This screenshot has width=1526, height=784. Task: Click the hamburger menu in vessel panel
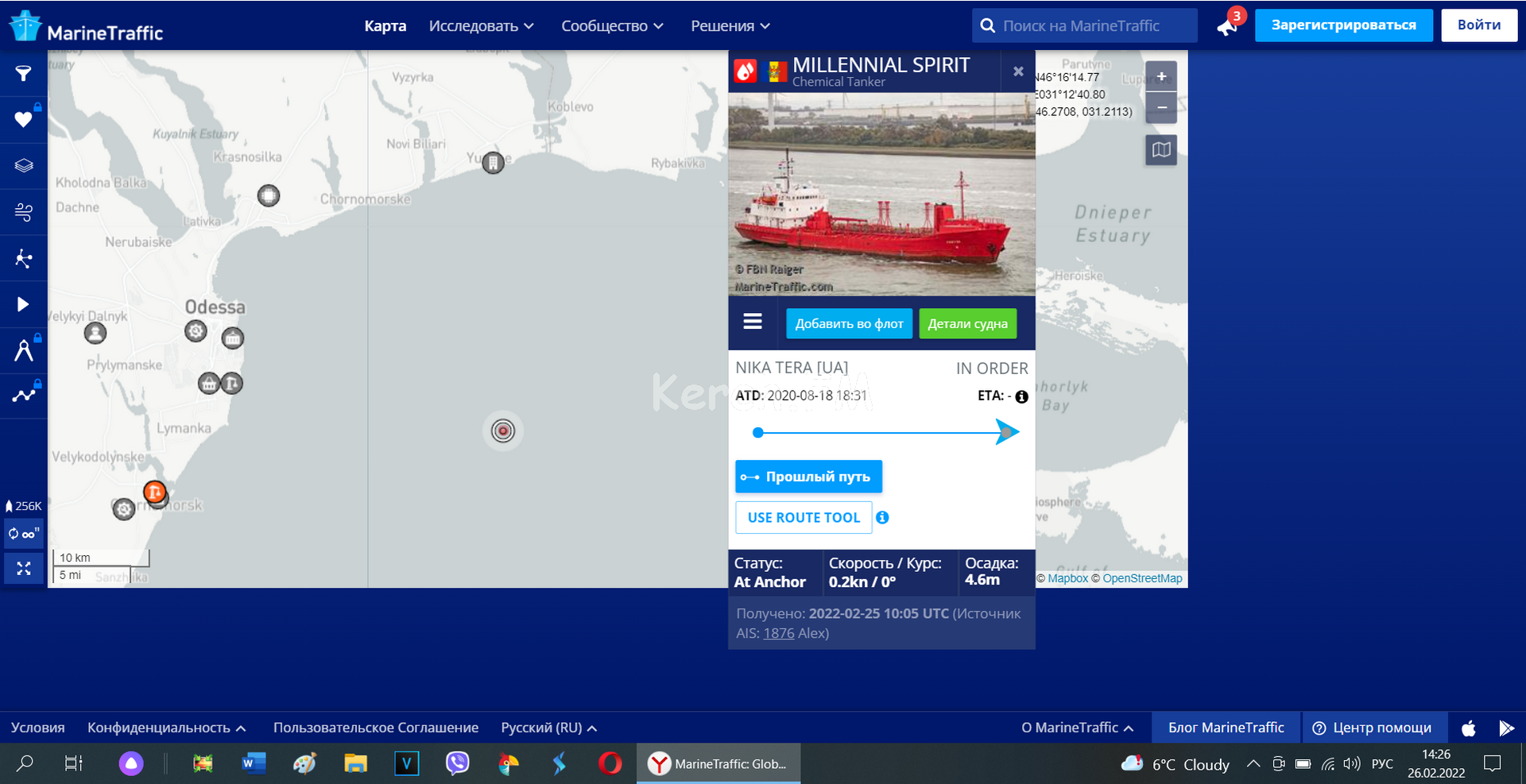point(752,322)
